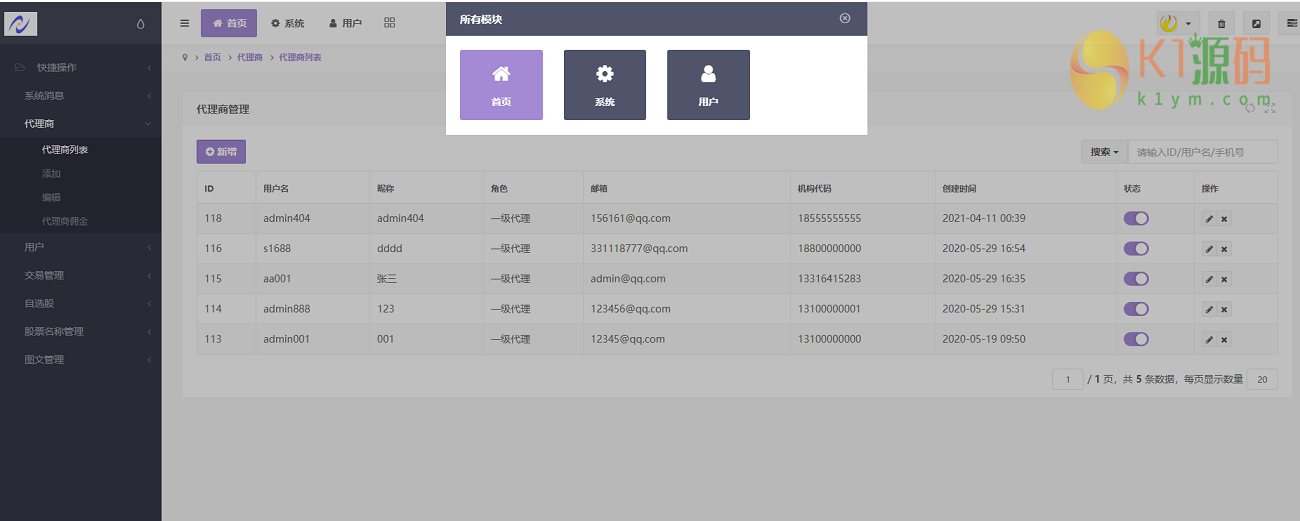The image size is (1300, 521).
Task: Click the search input for ID/用户名/手机号
Action: coord(1203,152)
